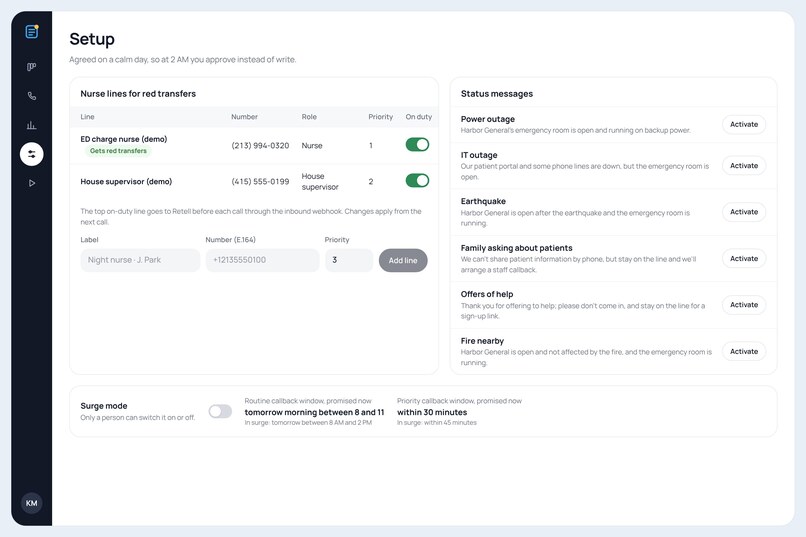Select the House supervisor (demo) line name

126,181
